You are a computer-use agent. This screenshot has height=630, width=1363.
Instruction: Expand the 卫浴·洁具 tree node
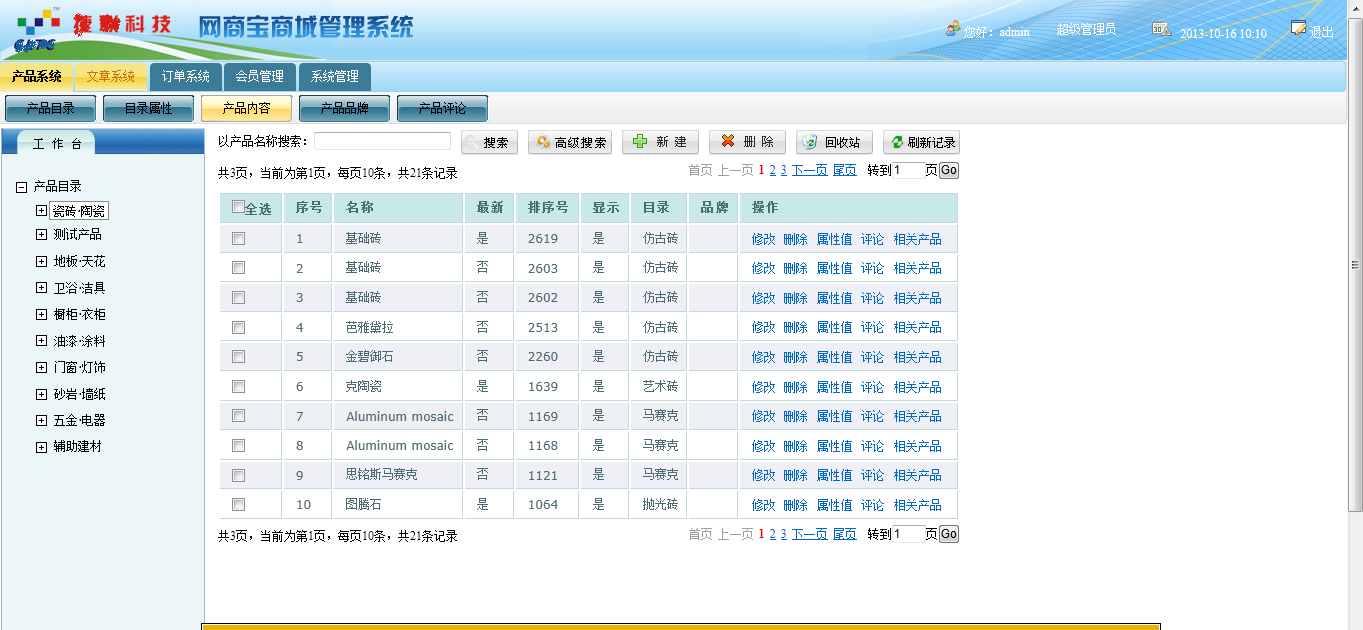click(x=41, y=288)
